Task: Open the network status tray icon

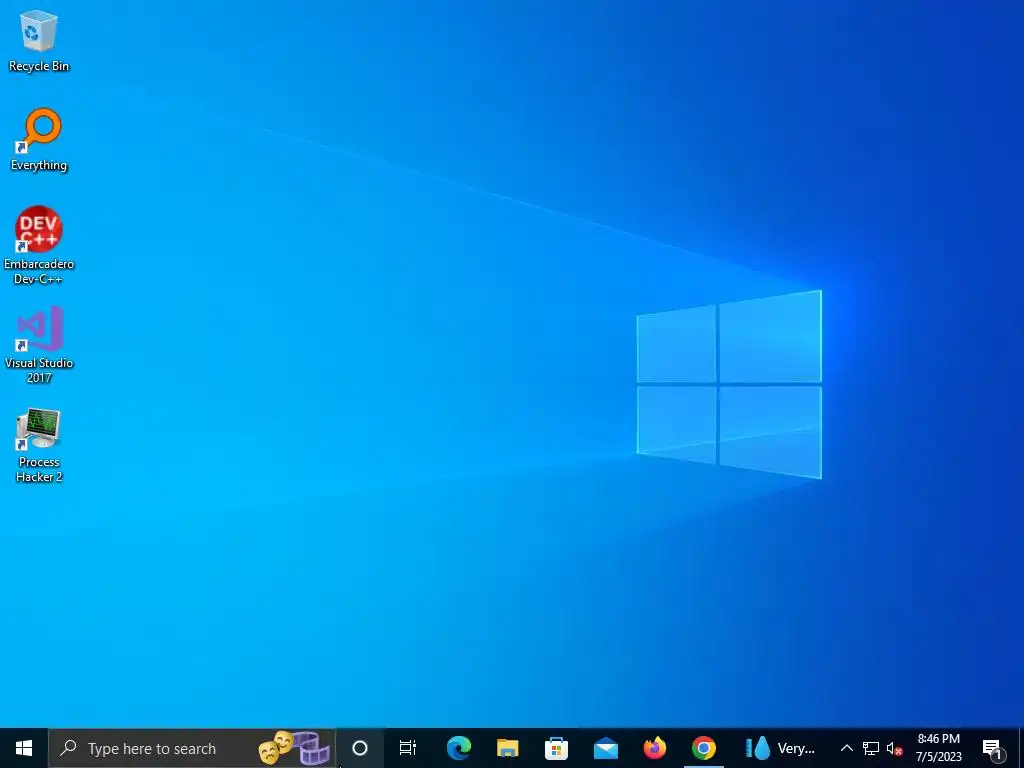Action: point(871,748)
